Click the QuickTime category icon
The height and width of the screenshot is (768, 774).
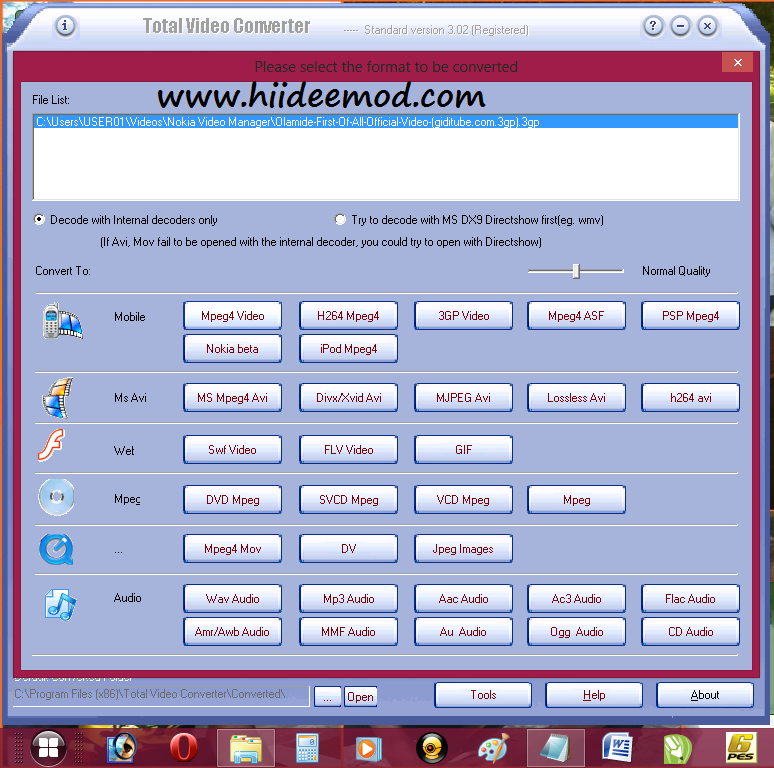56,549
